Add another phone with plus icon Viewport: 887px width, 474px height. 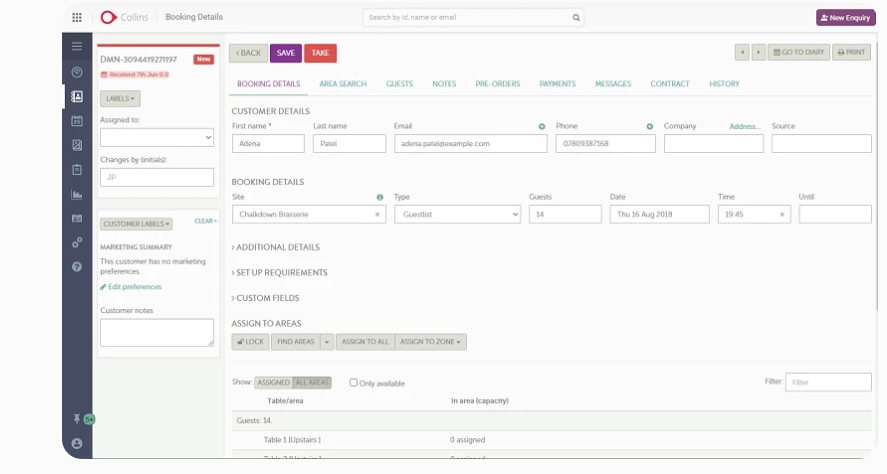point(649,126)
